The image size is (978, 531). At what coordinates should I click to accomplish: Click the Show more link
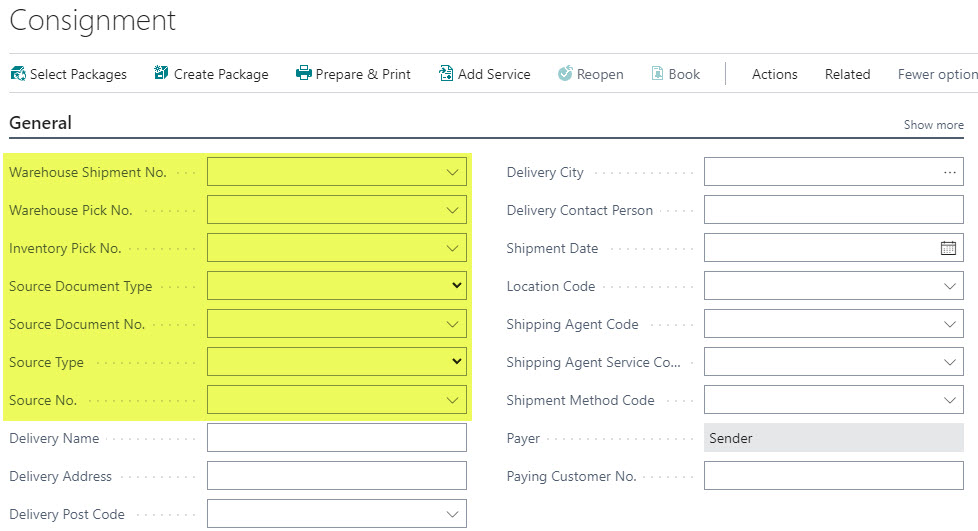click(x=933, y=125)
